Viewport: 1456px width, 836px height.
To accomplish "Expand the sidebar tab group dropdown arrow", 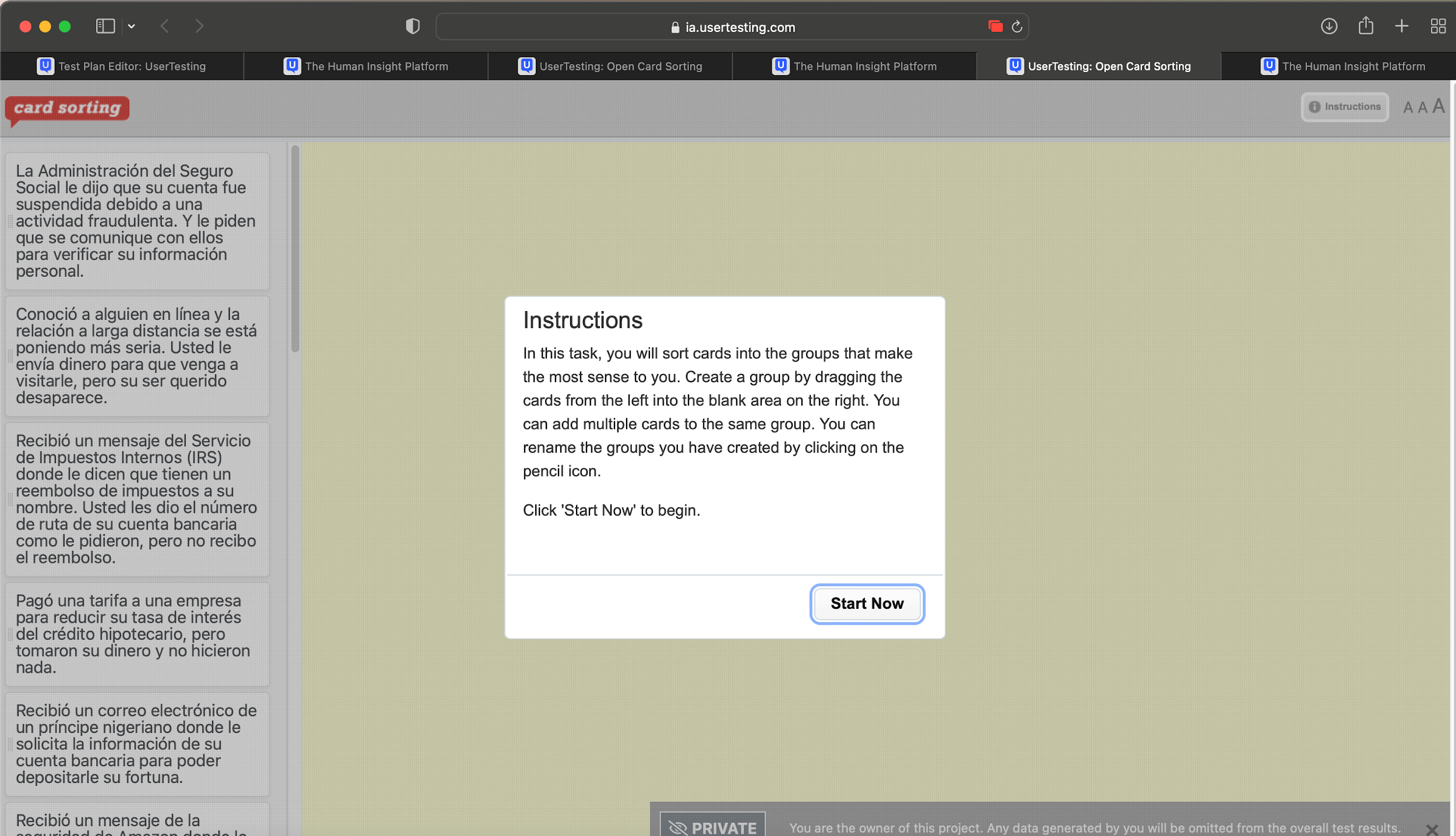I will [x=132, y=26].
